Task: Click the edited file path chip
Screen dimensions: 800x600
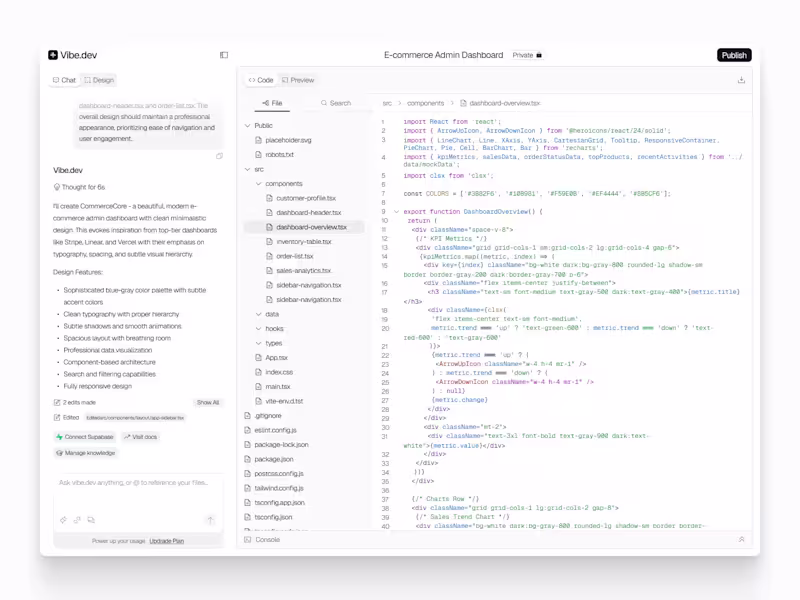Action: [135, 418]
